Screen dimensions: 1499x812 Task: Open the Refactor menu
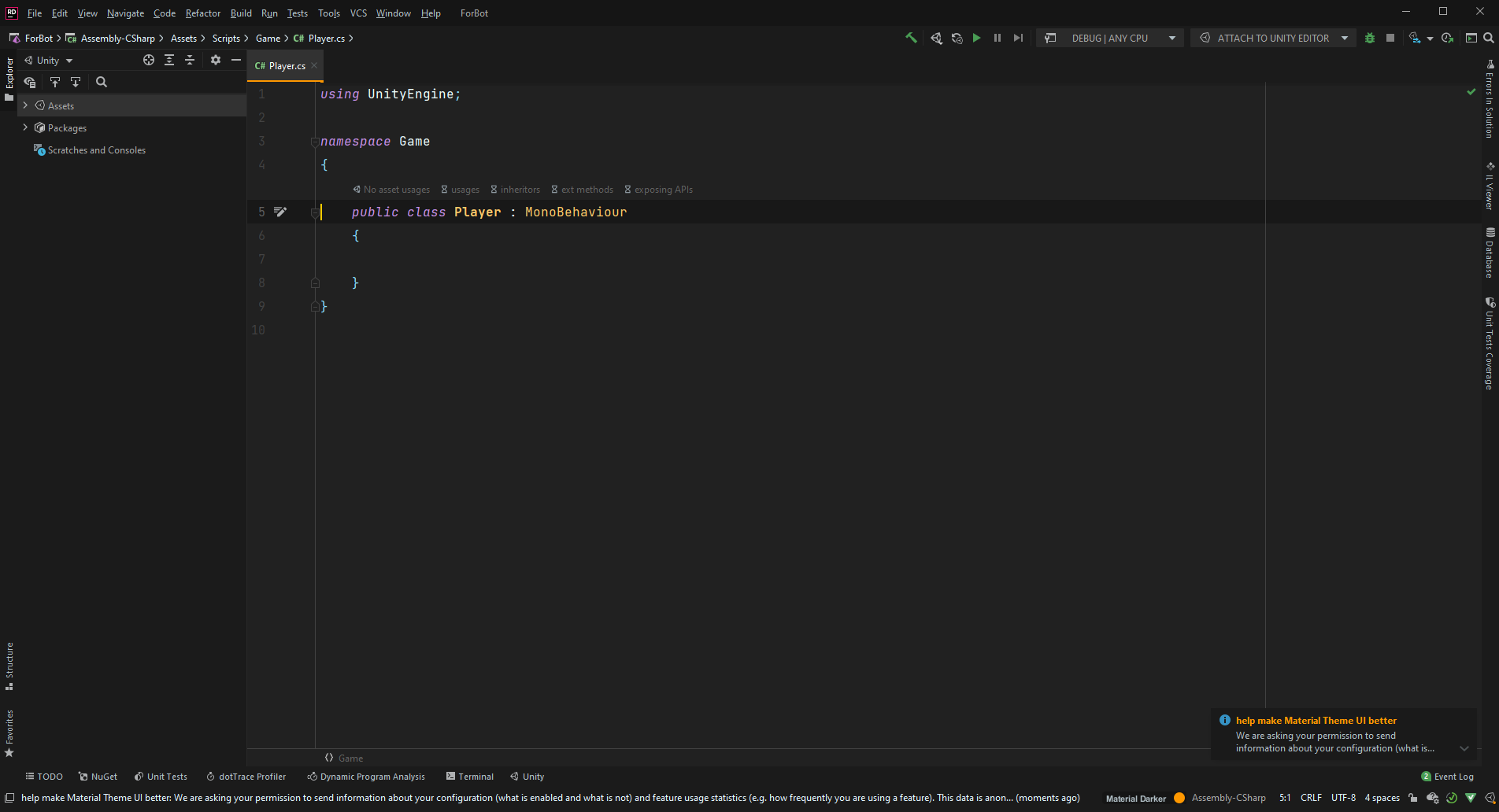(202, 13)
